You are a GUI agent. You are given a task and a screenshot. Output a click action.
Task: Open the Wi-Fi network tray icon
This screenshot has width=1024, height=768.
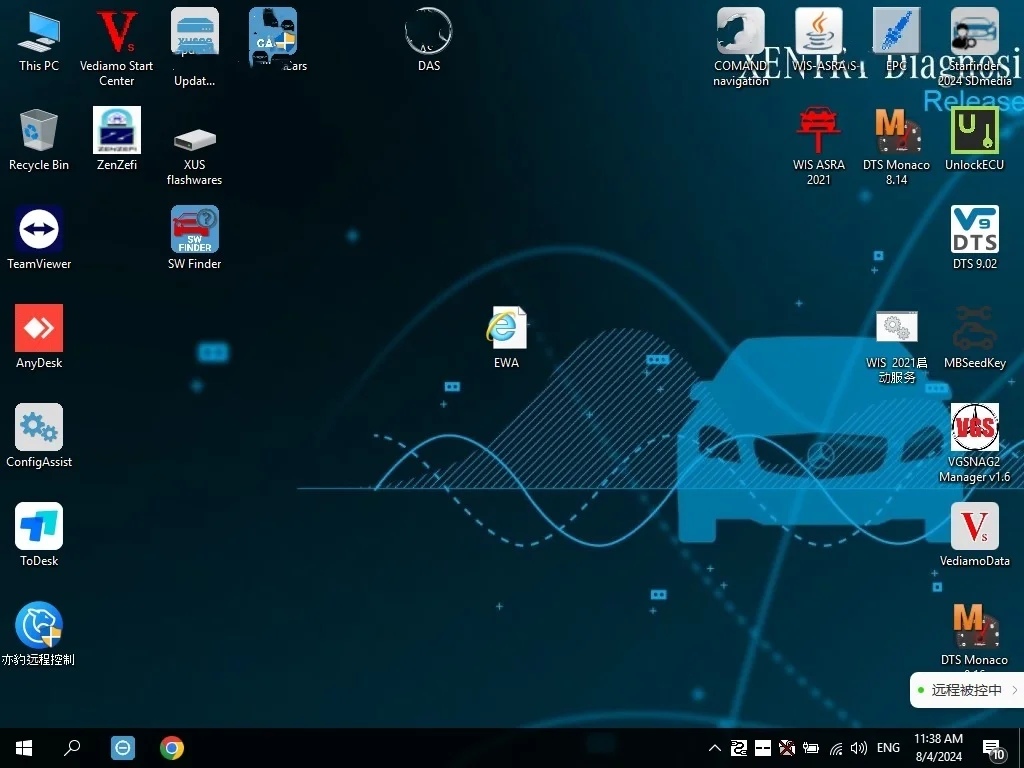[836, 748]
